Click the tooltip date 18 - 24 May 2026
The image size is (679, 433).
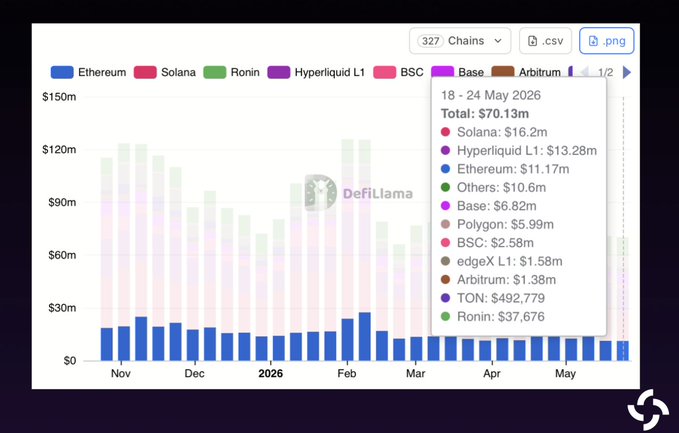491,95
